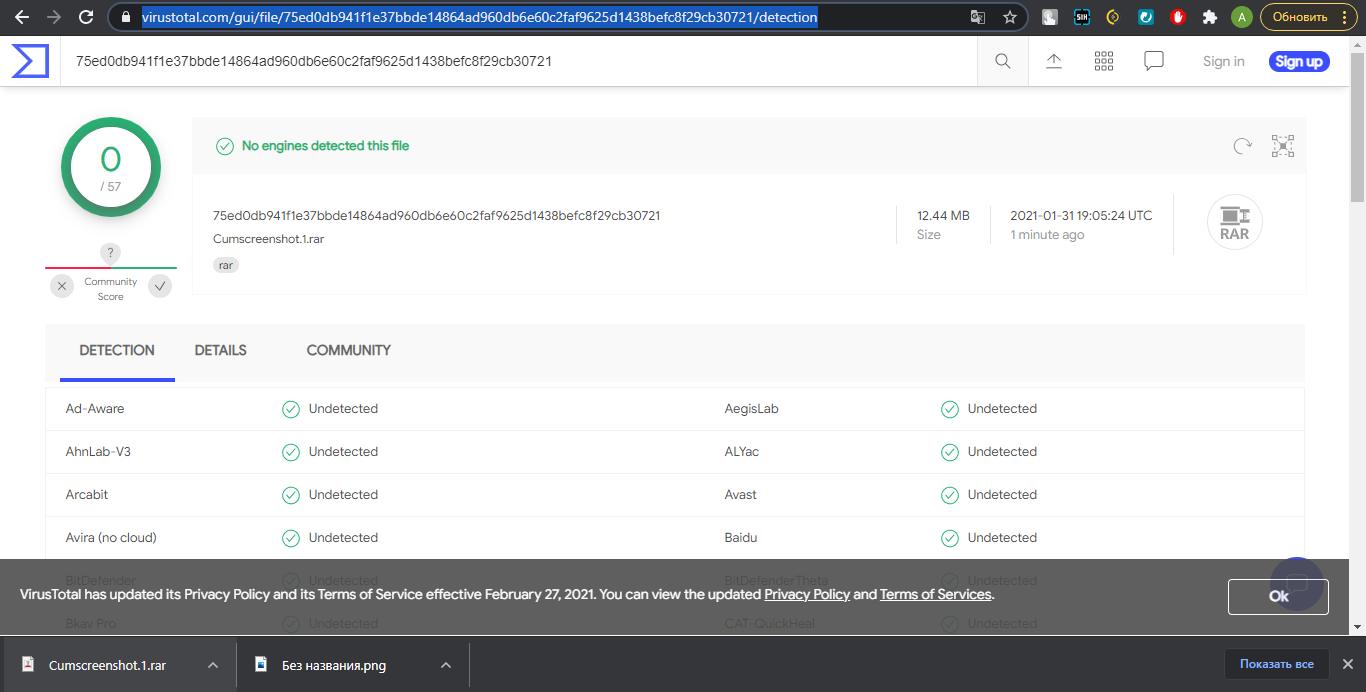Viewport: 1366px width, 692px height.
Task: Open the Chrome profile avatar
Action: [x=1241, y=17]
